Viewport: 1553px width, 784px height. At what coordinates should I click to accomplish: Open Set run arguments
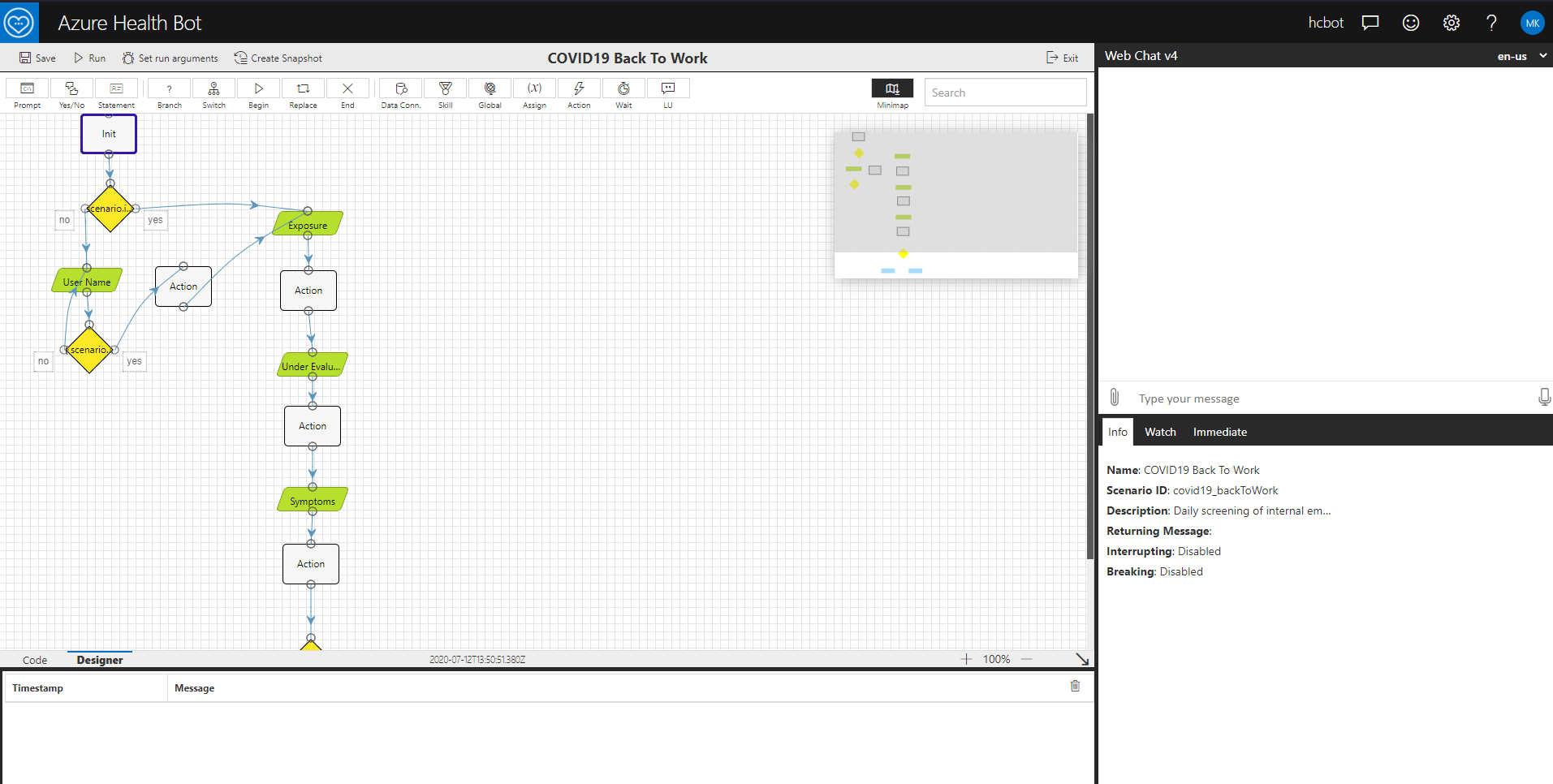(170, 58)
